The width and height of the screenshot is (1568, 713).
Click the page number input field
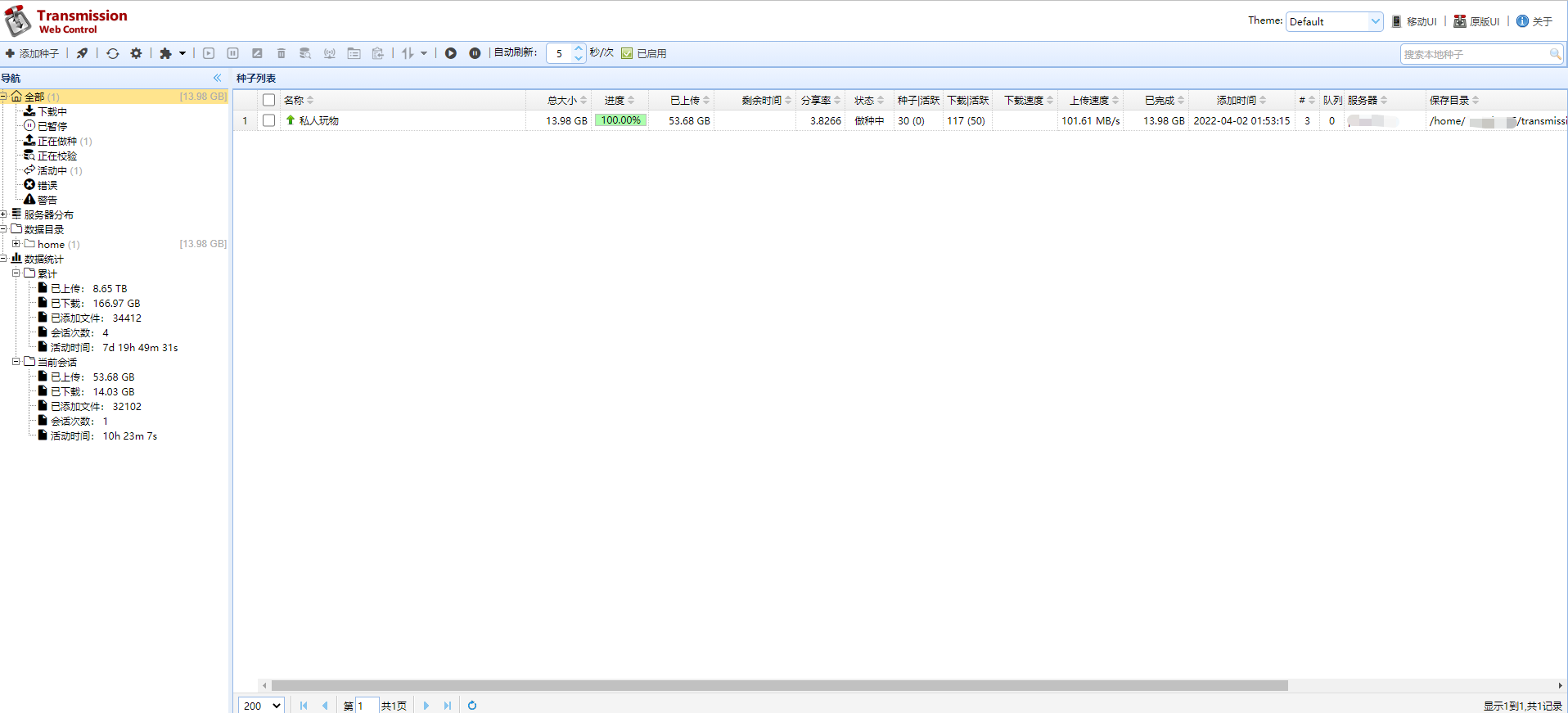coord(367,706)
